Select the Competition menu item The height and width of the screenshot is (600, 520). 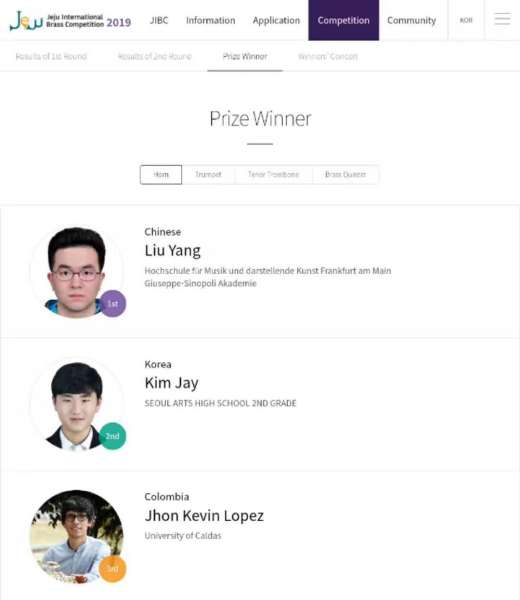344,20
